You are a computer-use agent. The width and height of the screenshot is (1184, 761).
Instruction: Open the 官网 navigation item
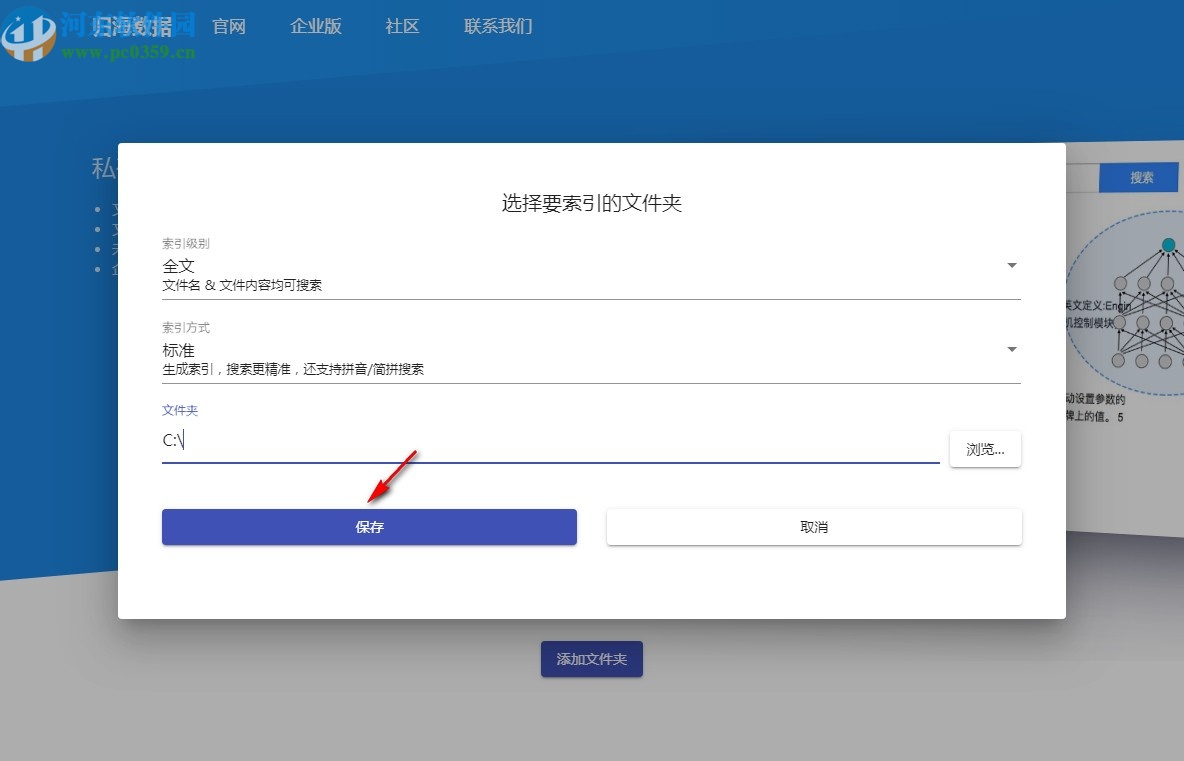(x=229, y=26)
